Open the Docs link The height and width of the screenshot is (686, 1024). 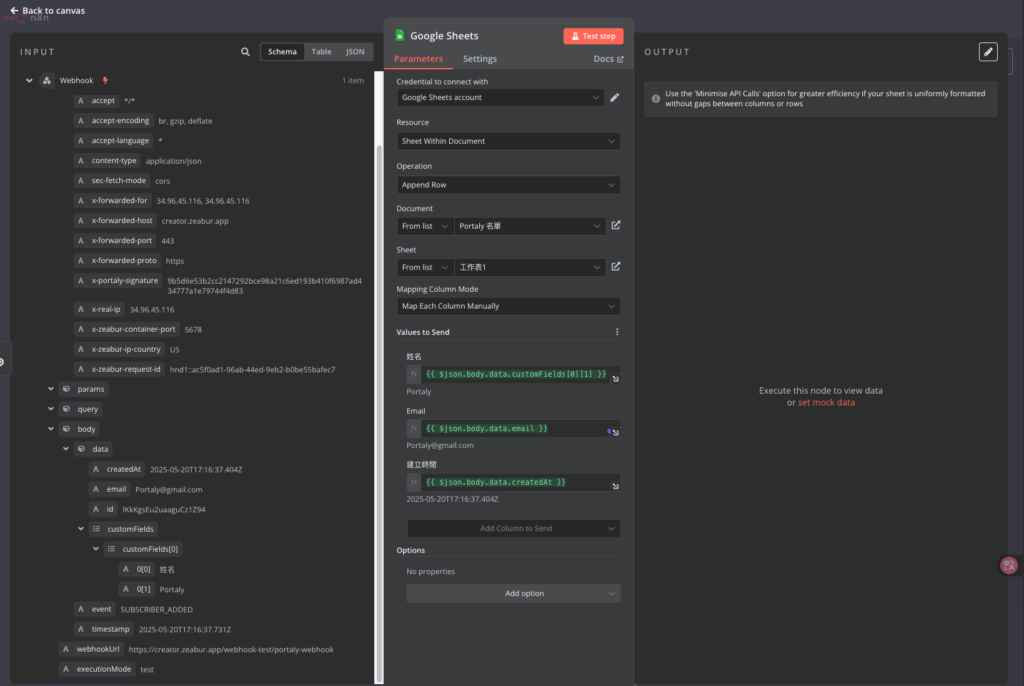608,59
